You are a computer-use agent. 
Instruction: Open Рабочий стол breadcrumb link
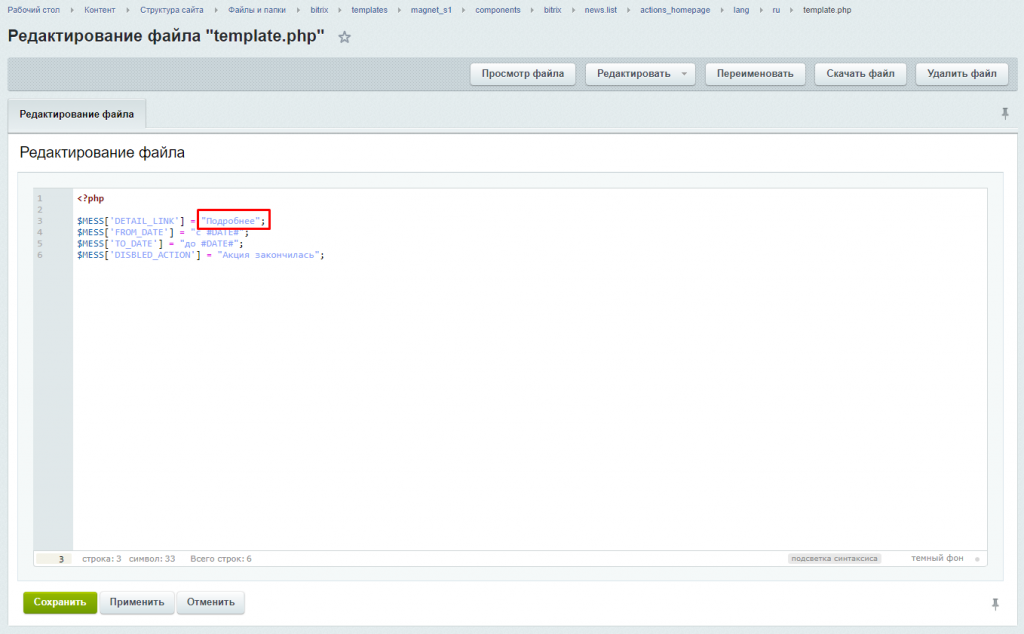pos(33,10)
